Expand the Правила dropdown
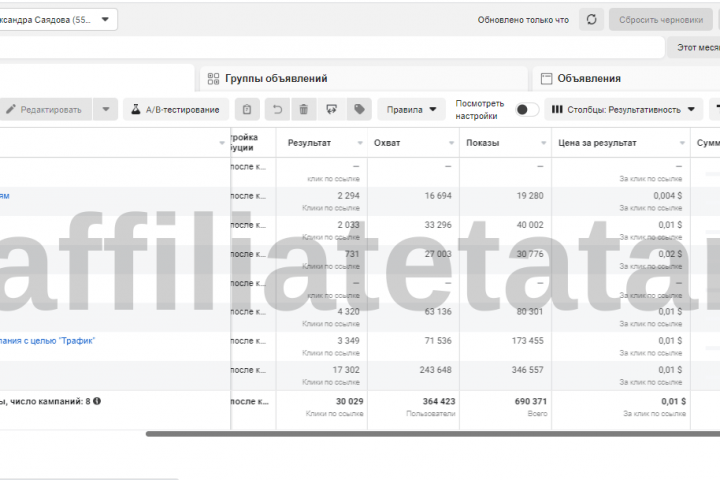 pyautogui.click(x=411, y=109)
